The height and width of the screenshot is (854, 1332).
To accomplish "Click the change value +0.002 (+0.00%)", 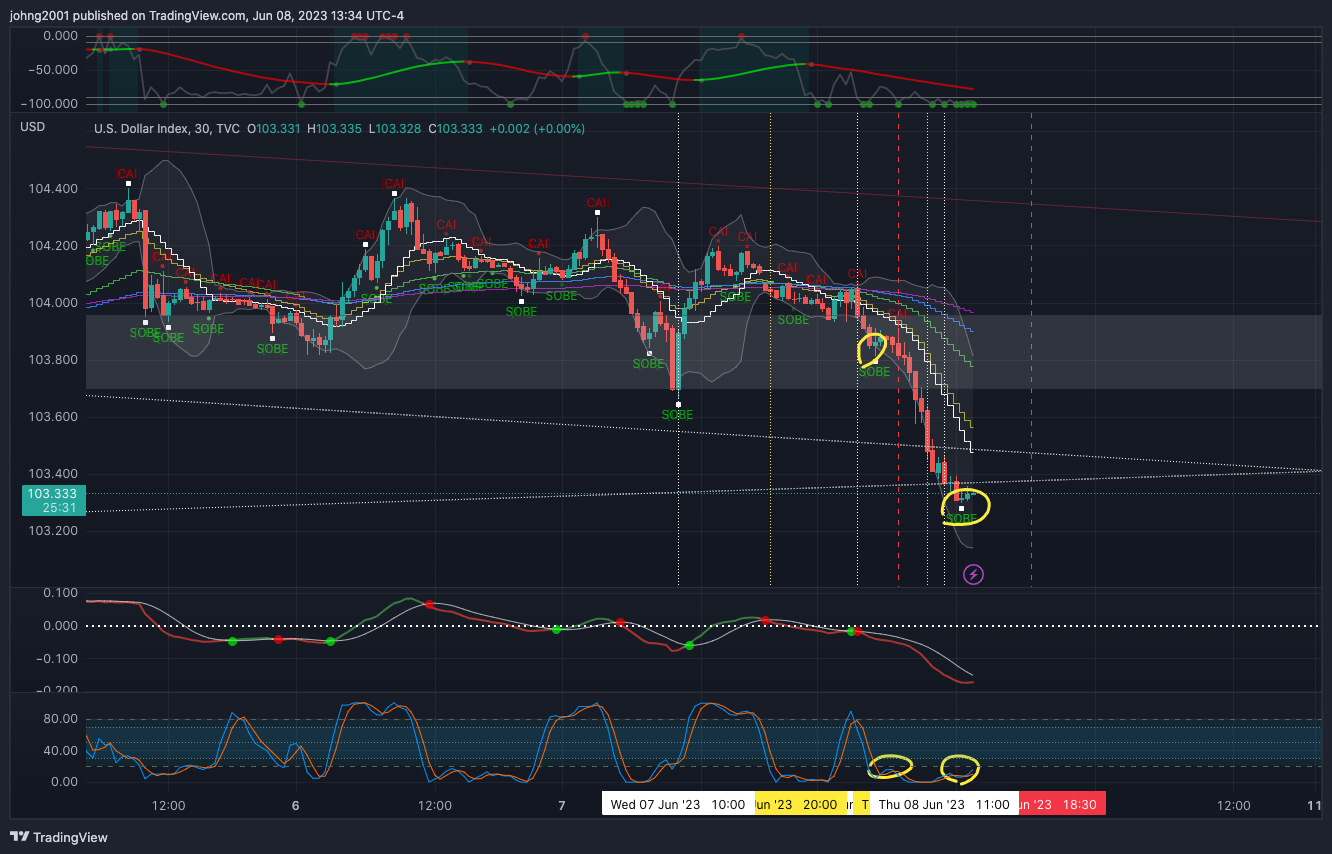I will (x=537, y=129).
